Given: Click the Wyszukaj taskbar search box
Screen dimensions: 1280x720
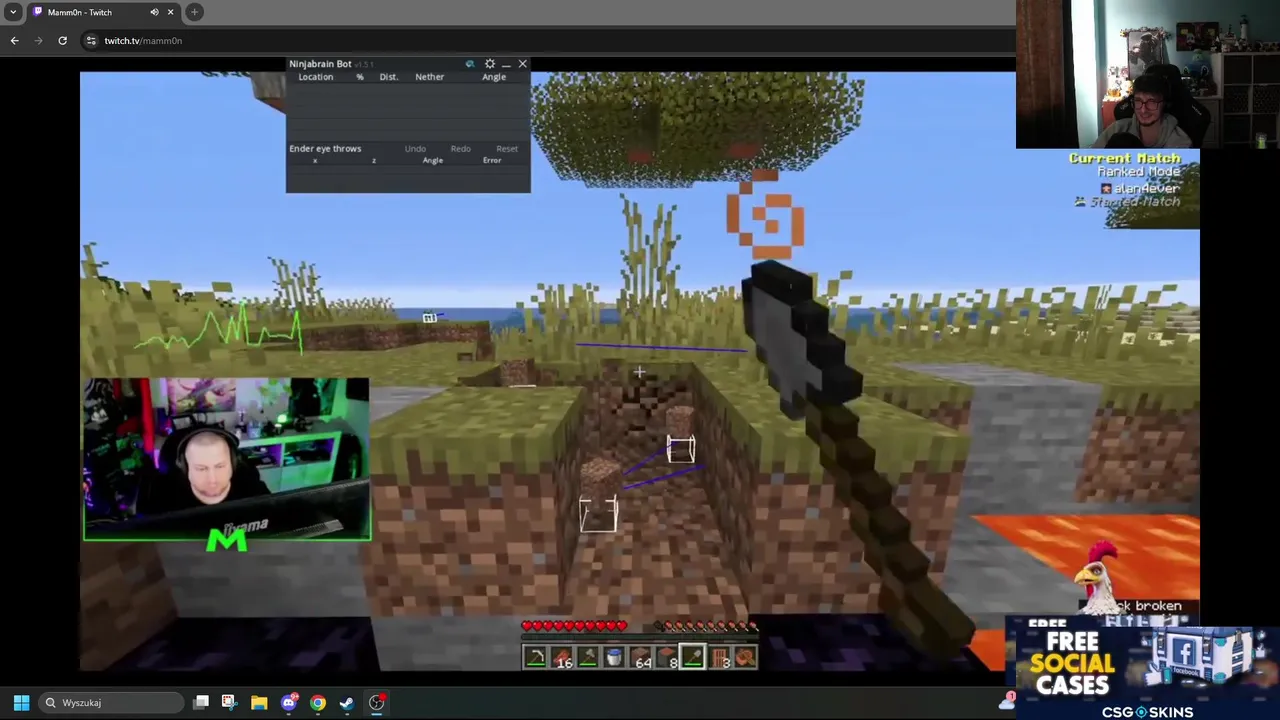Looking at the screenshot, I should pos(112,702).
